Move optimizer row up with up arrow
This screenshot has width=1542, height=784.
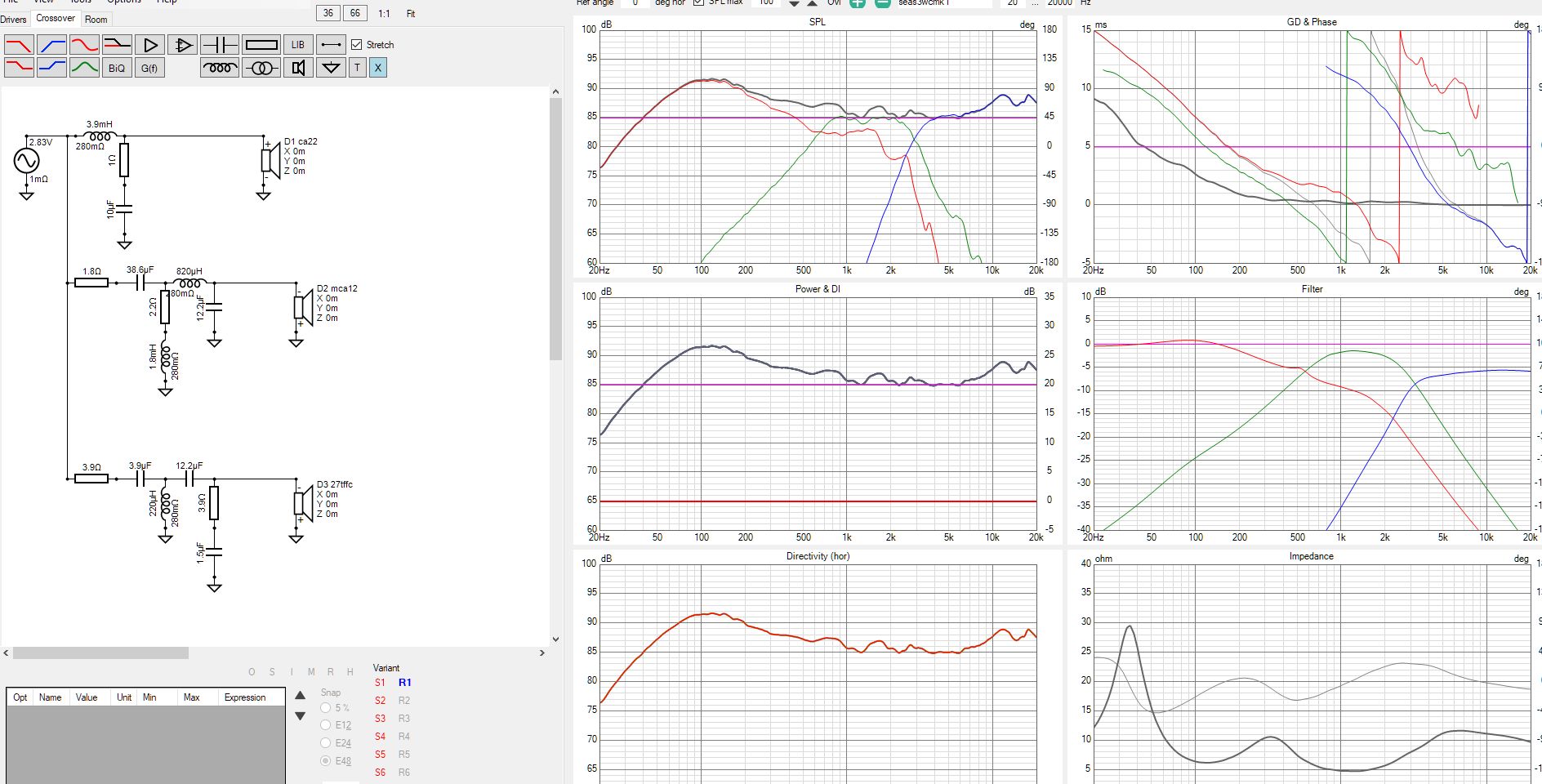(301, 696)
